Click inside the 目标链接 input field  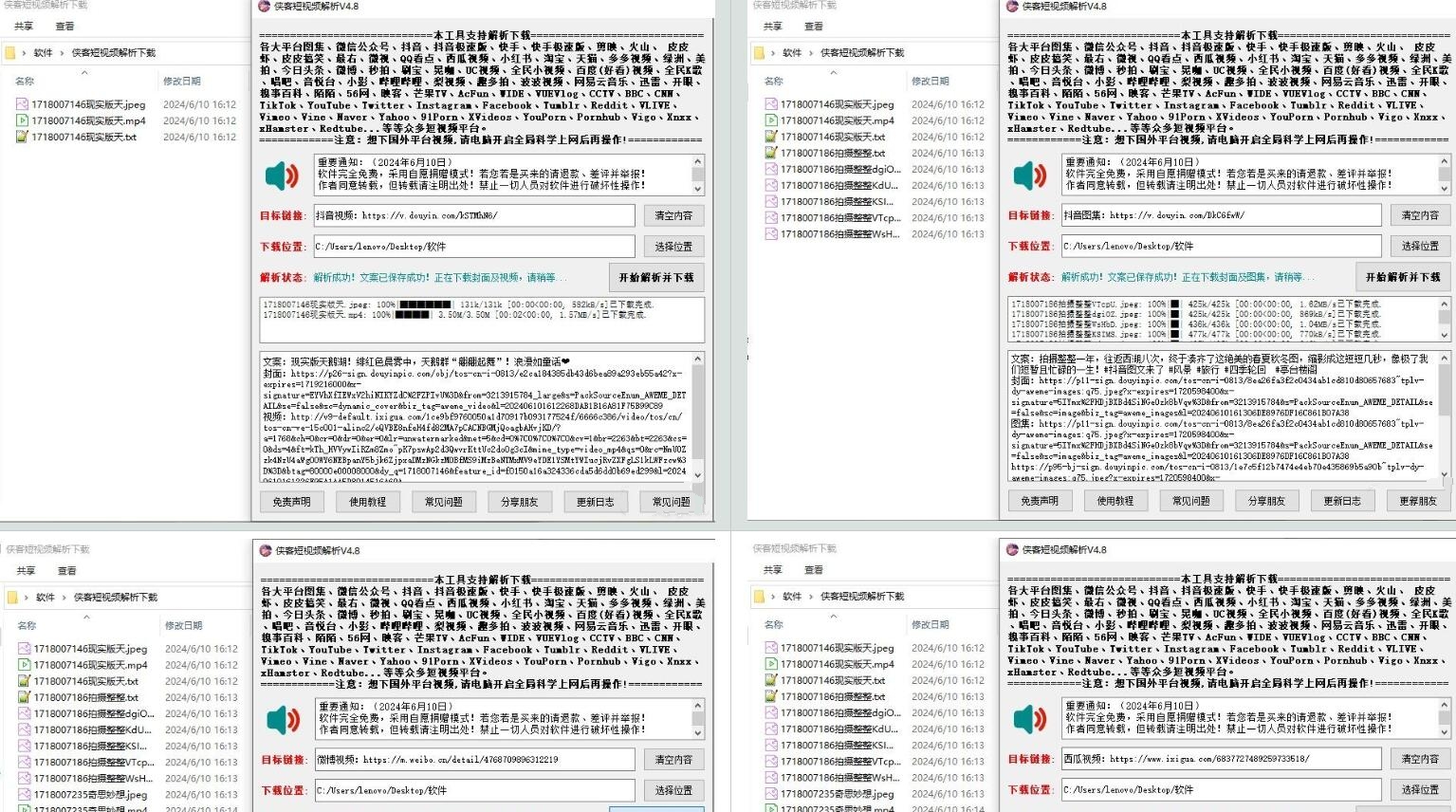474,215
